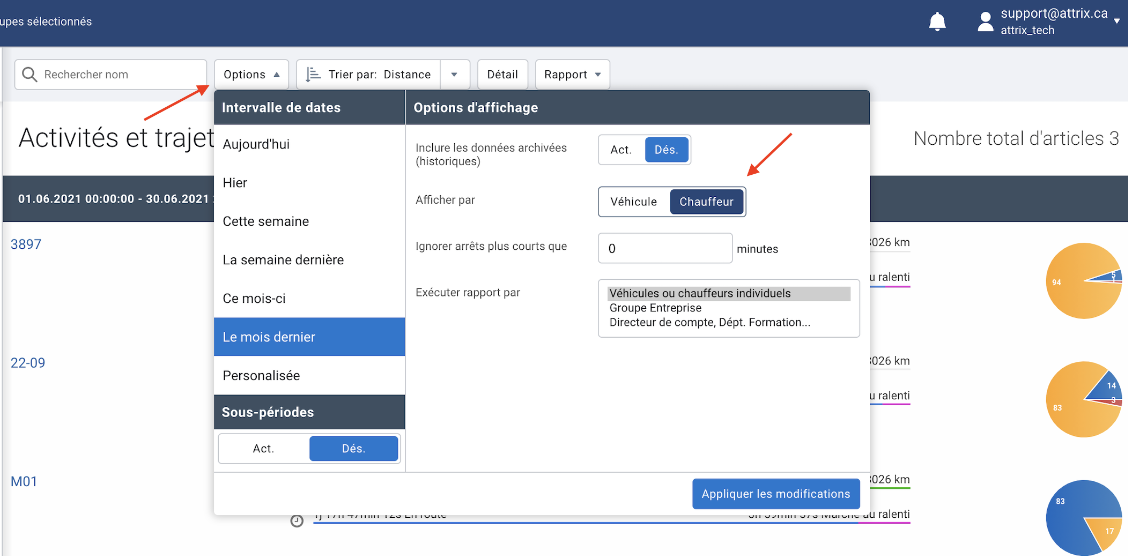
Task: Click the Nombre total d'articles 3 text
Action: (1016, 139)
